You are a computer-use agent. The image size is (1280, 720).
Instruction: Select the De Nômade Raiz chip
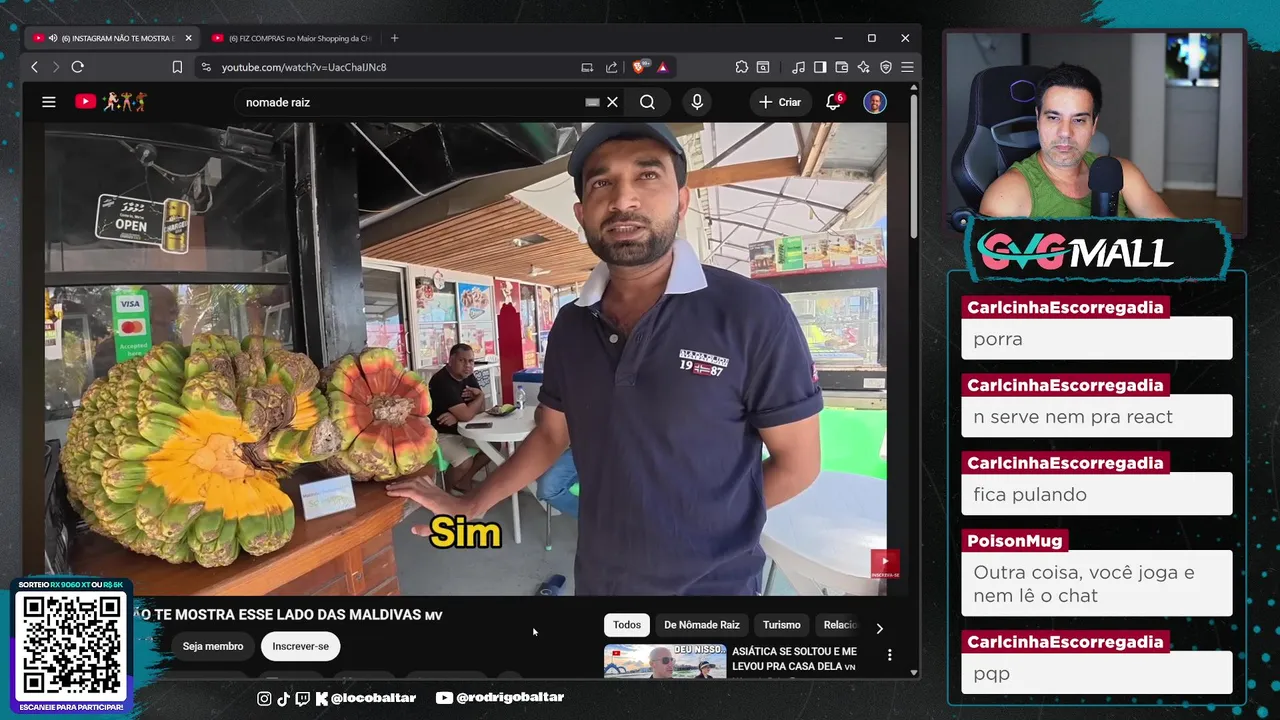click(702, 625)
